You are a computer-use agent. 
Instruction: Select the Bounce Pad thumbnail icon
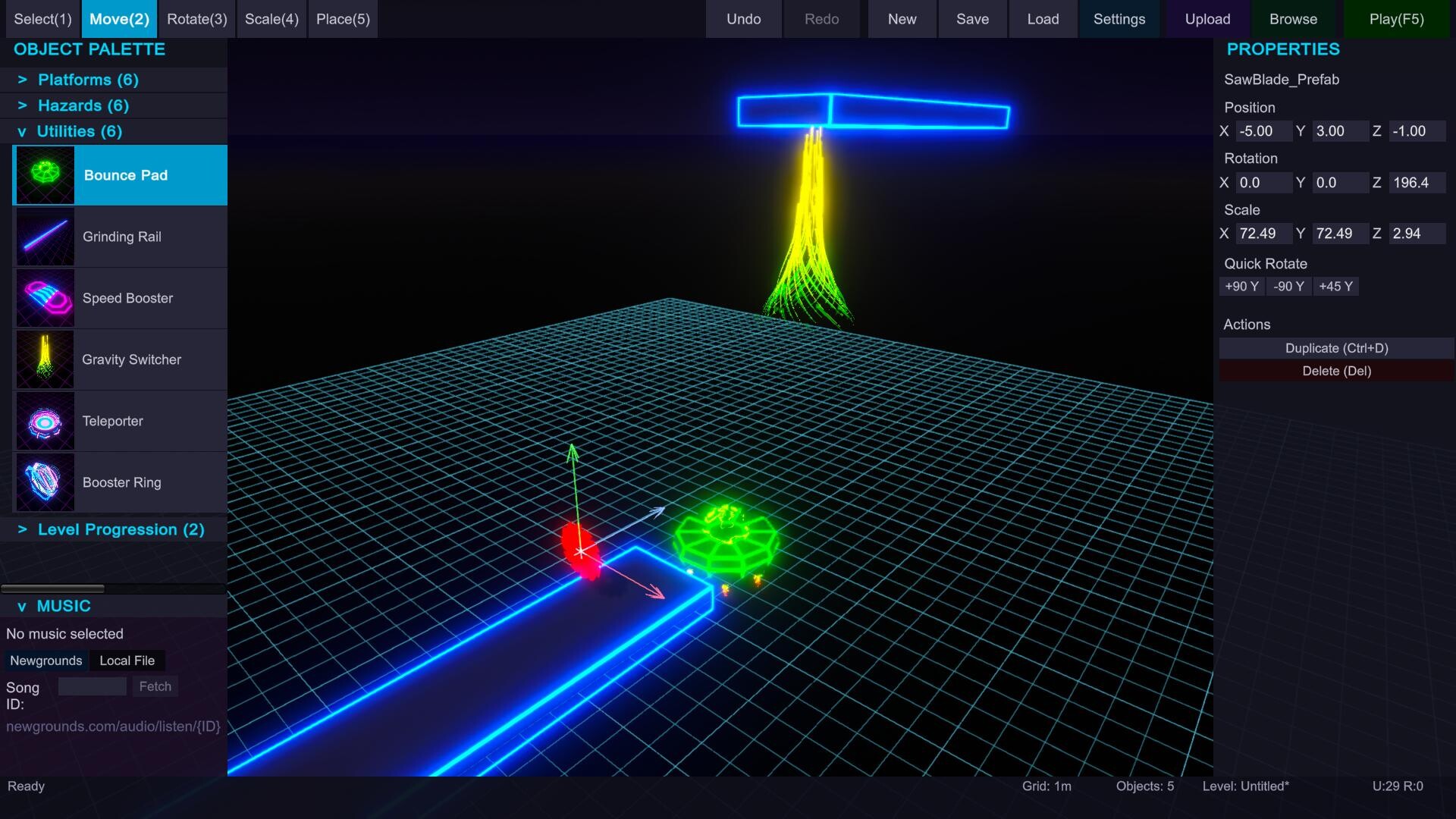coord(45,175)
